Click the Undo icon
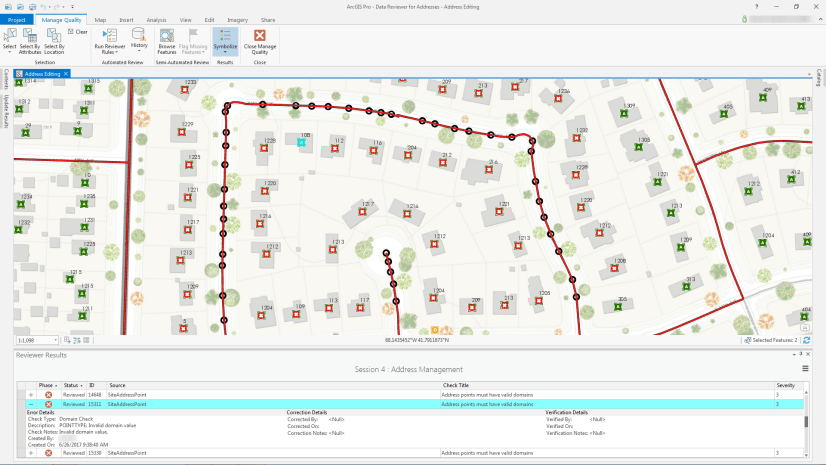 43,7
